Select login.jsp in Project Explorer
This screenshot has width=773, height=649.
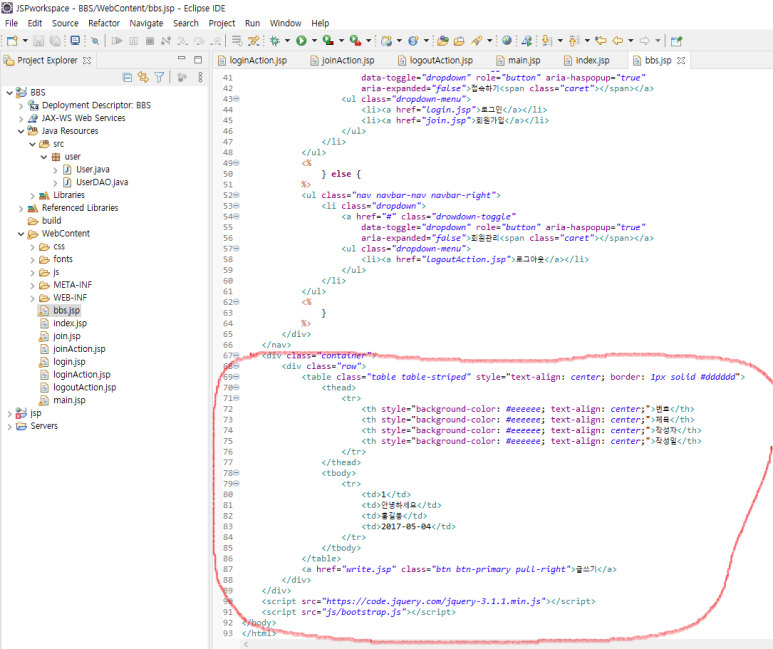tap(69, 362)
